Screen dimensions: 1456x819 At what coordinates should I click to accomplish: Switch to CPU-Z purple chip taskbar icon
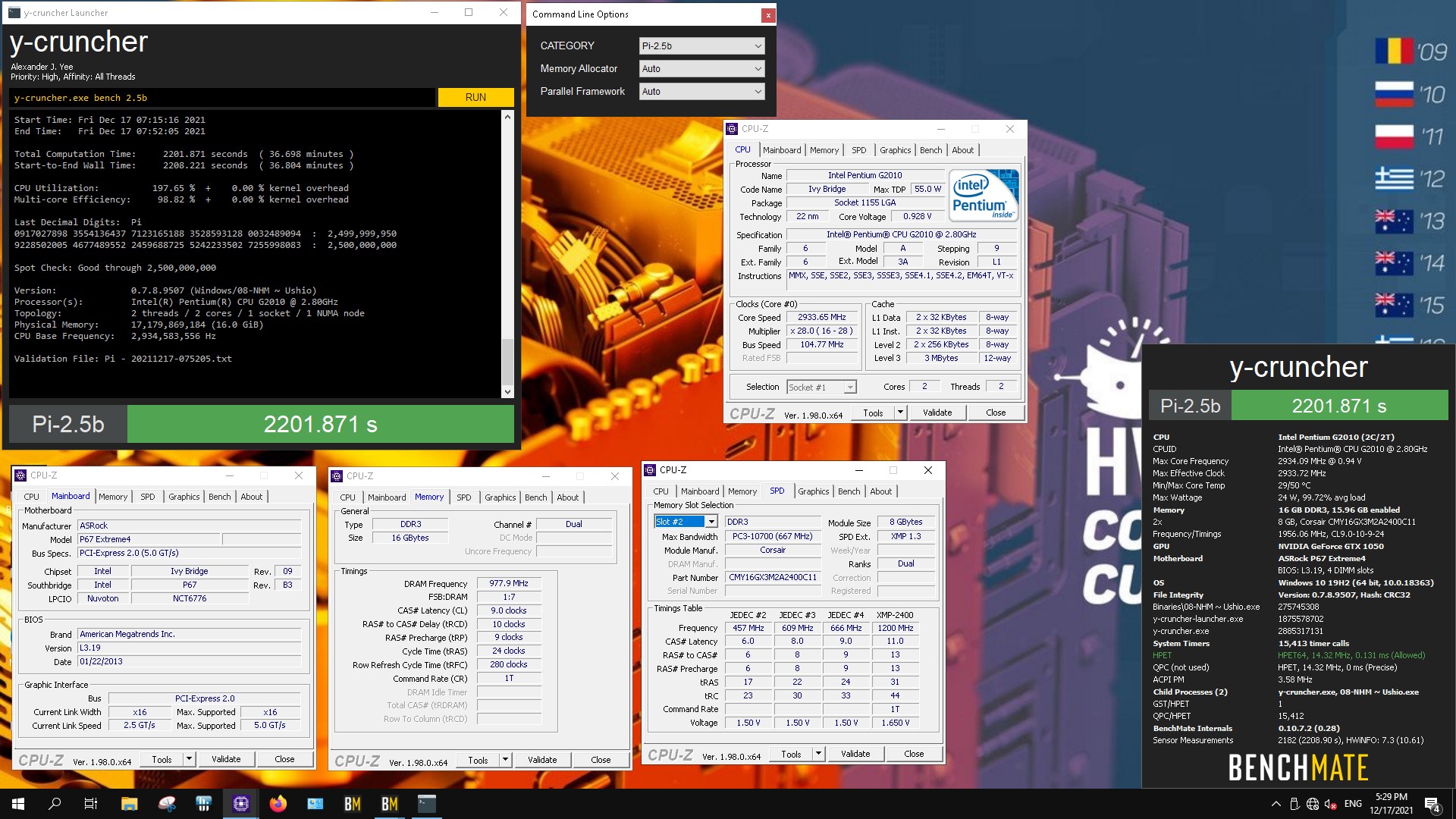[241, 804]
